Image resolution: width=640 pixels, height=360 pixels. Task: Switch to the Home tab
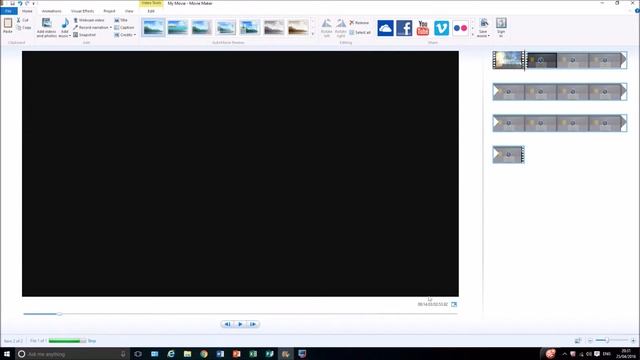(x=27, y=11)
